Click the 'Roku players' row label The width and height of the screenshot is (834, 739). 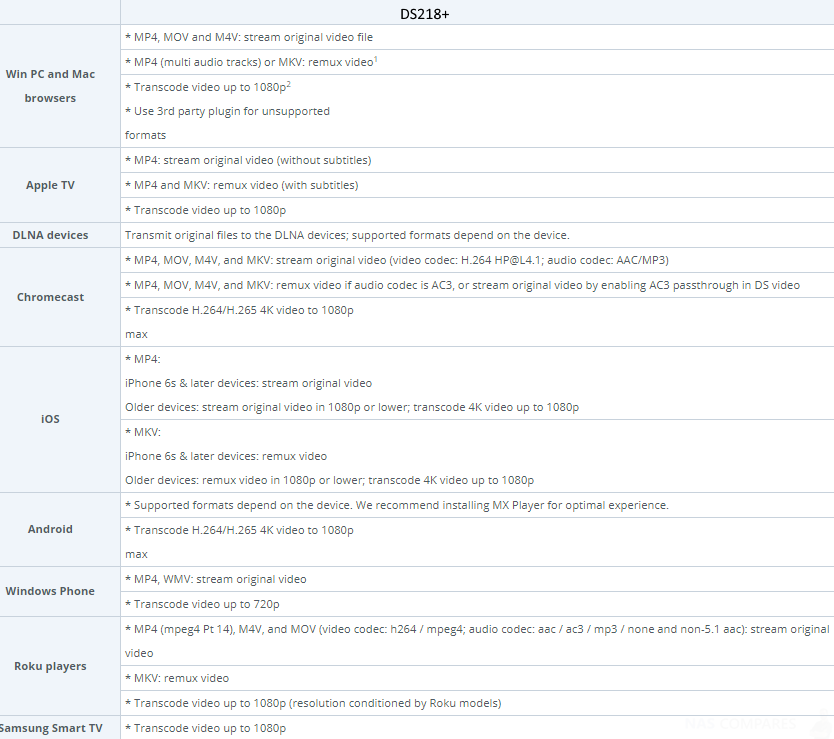[51, 666]
